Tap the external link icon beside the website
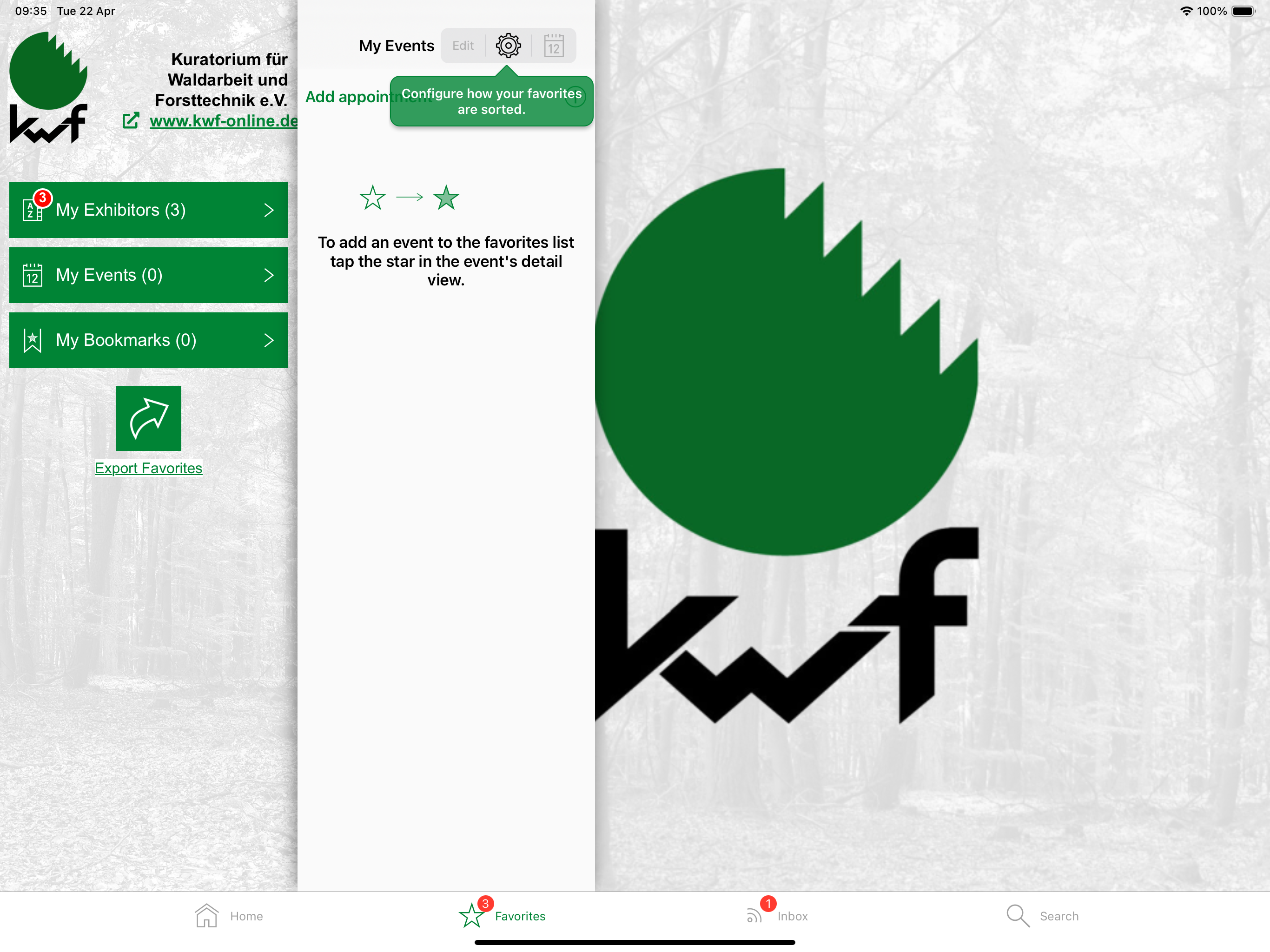 click(131, 120)
